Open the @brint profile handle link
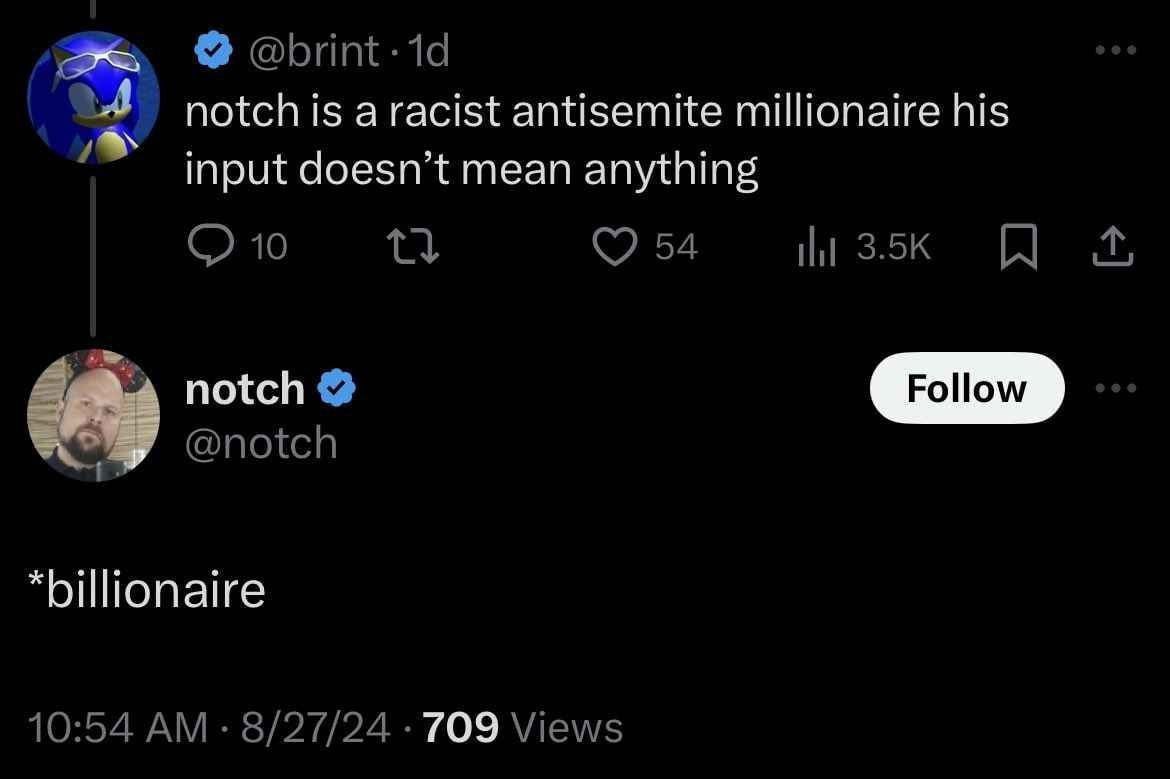1170x779 pixels. click(313, 51)
